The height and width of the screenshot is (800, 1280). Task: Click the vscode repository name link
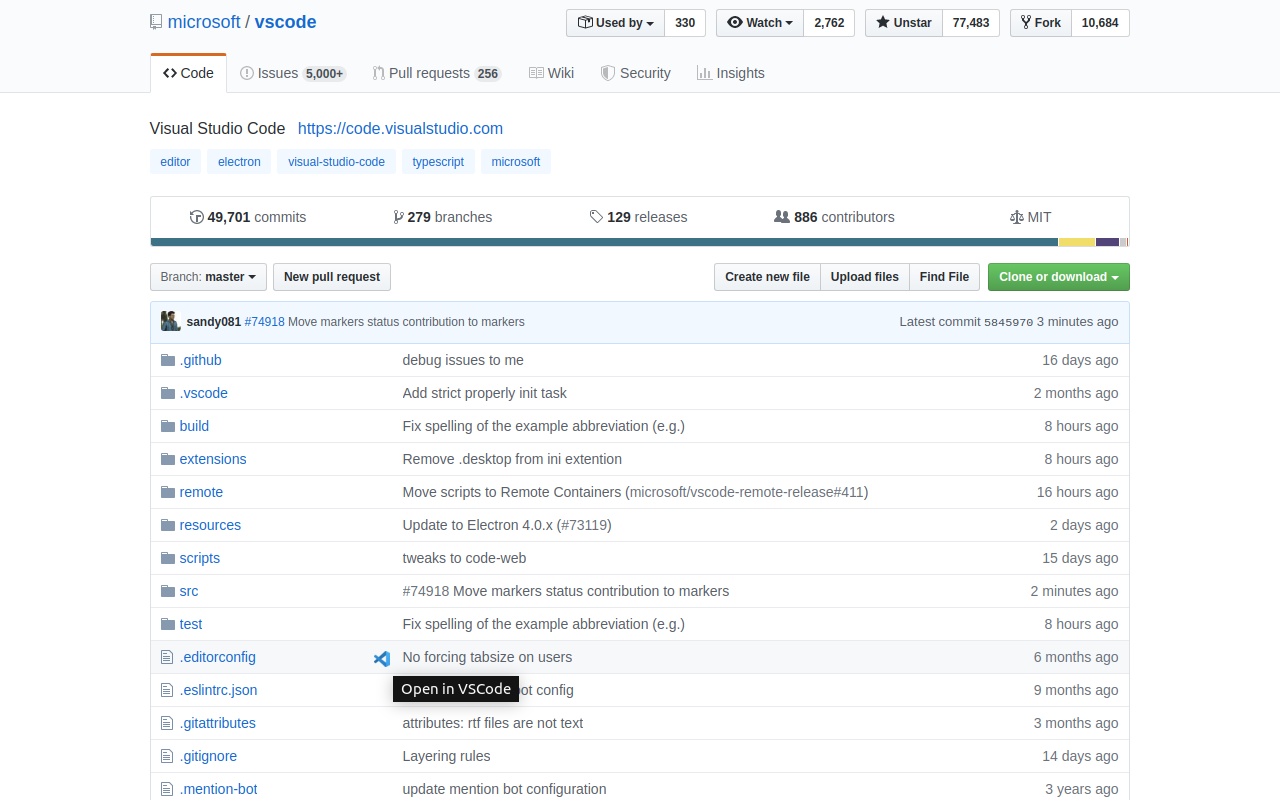285,22
